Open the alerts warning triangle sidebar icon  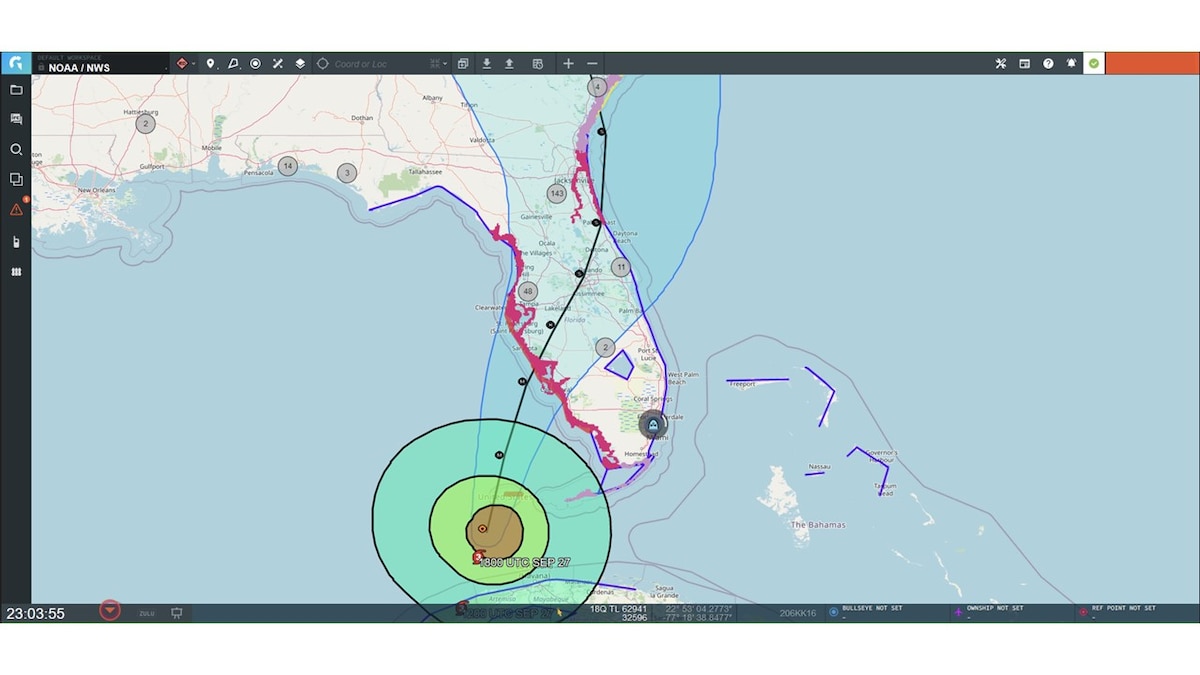pos(16,209)
